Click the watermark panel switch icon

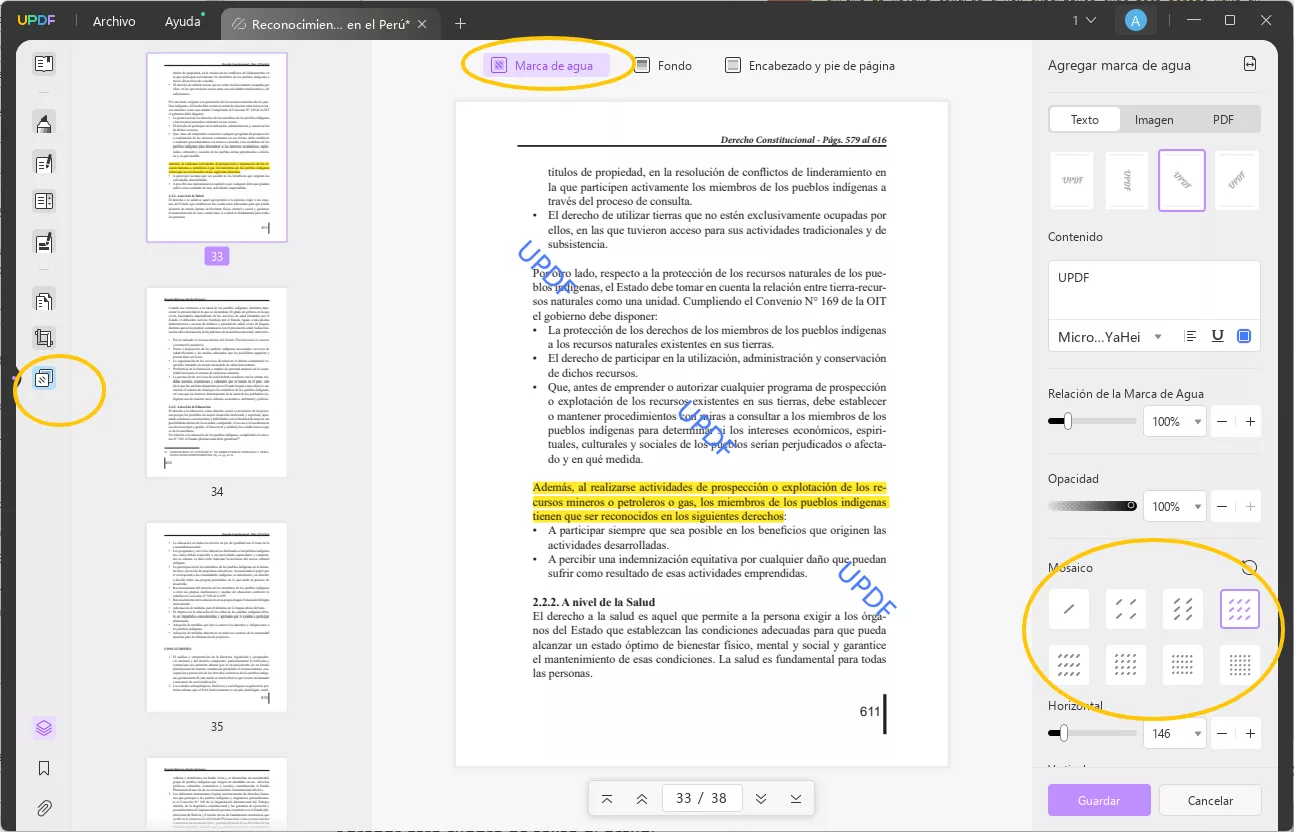1250,64
